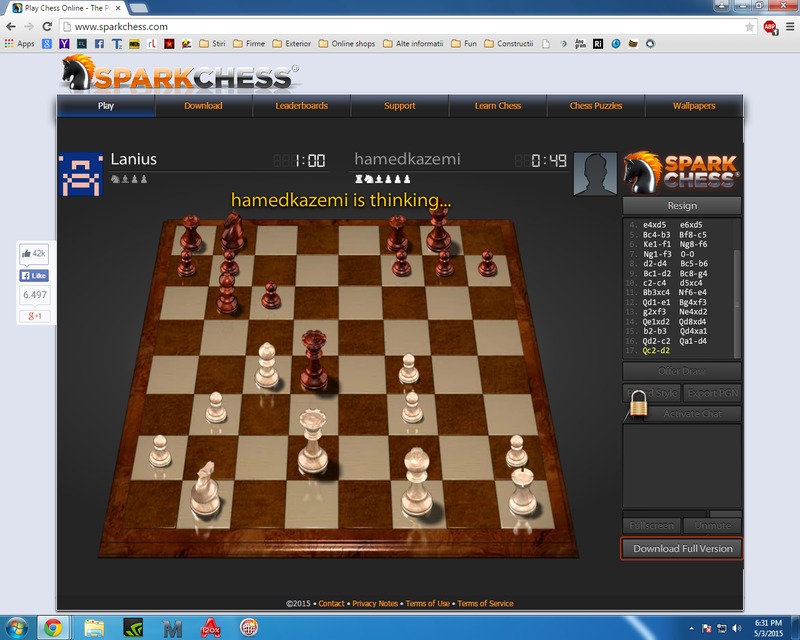Click the Offer Draw button
The width and height of the screenshot is (800, 640).
click(682, 371)
